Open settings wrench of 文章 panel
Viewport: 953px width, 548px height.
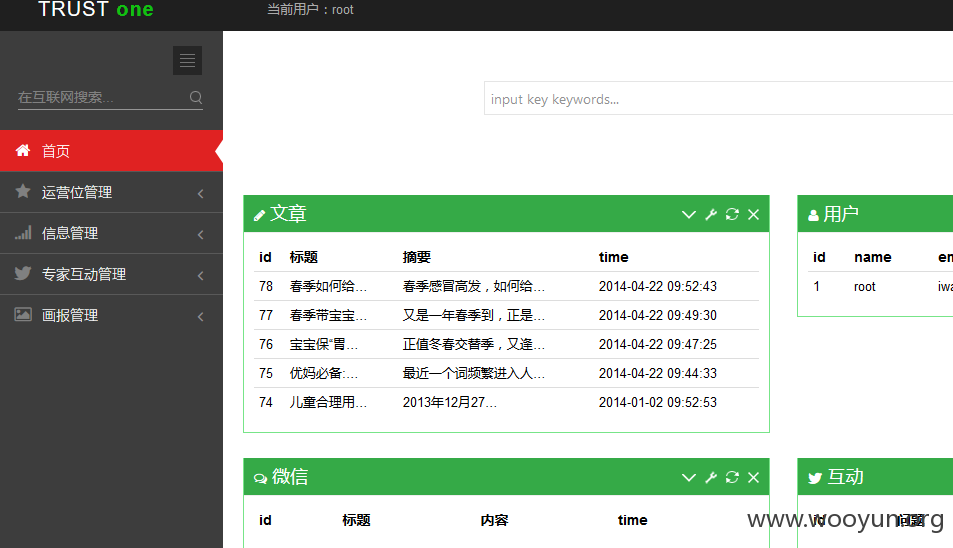[710, 214]
